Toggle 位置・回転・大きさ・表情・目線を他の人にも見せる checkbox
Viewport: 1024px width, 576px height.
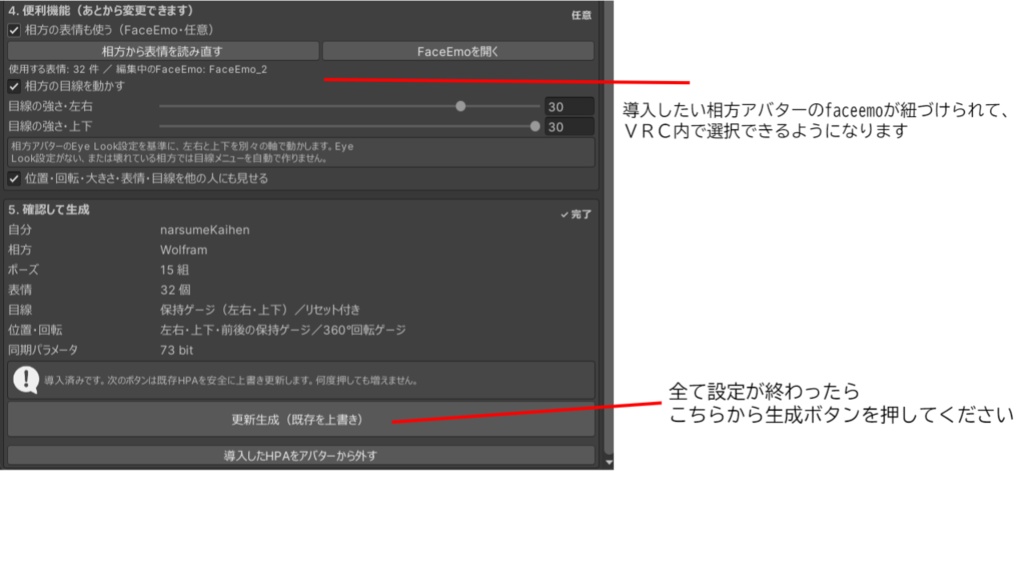tap(14, 178)
